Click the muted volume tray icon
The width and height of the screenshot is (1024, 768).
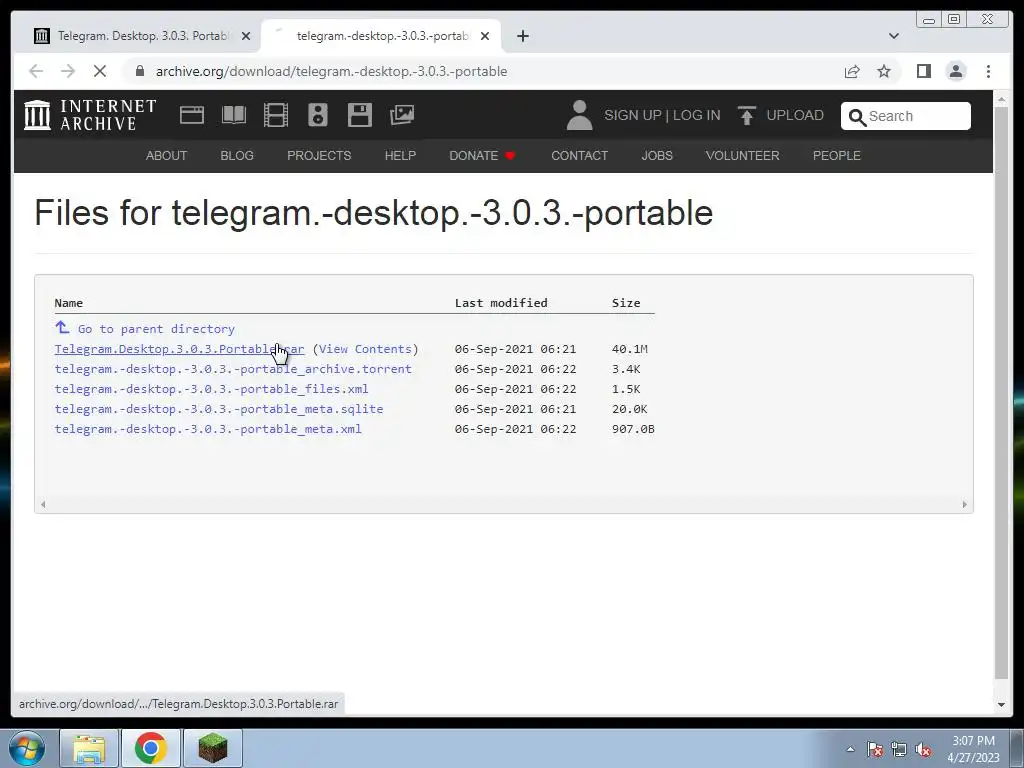coord(923,749)
